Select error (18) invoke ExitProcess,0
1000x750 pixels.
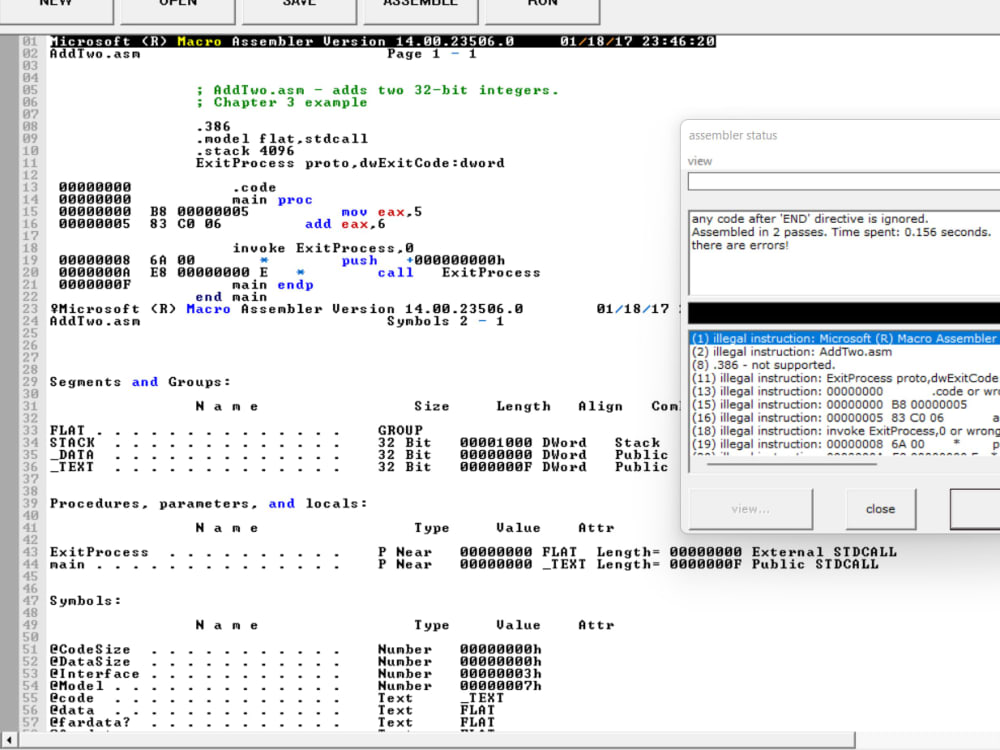tap(845, 431)
